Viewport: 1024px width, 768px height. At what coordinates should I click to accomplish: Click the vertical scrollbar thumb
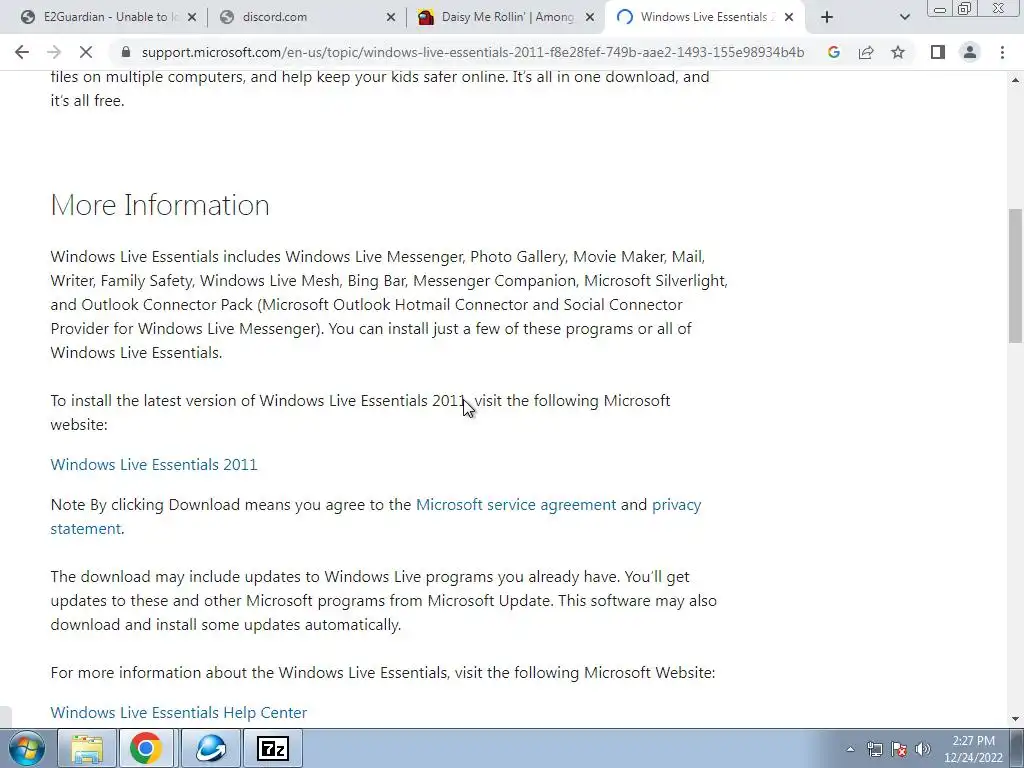point(1016,275)
